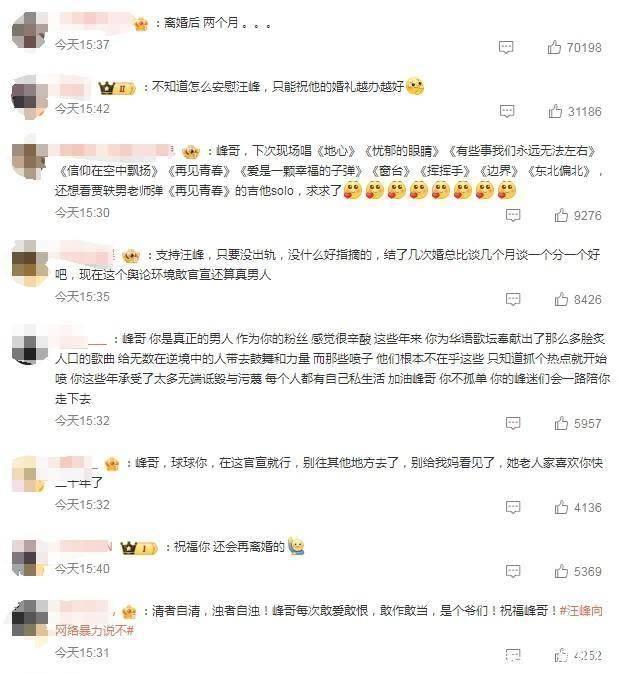Click the avatar of the 15:42 commenter
Viewport: 618px width, 673px height.
30,97
